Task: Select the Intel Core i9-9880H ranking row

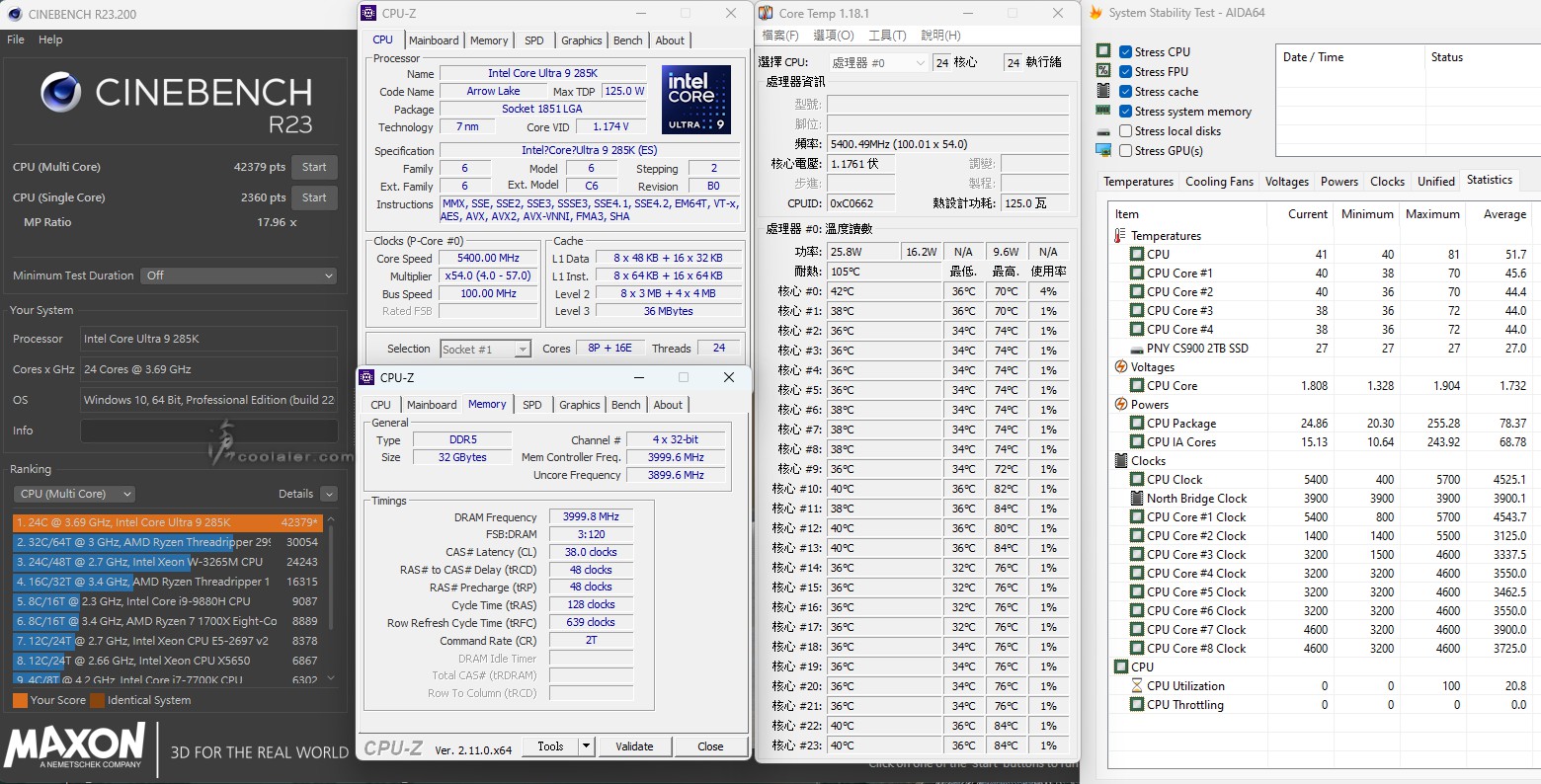Action: coord(169,601)
